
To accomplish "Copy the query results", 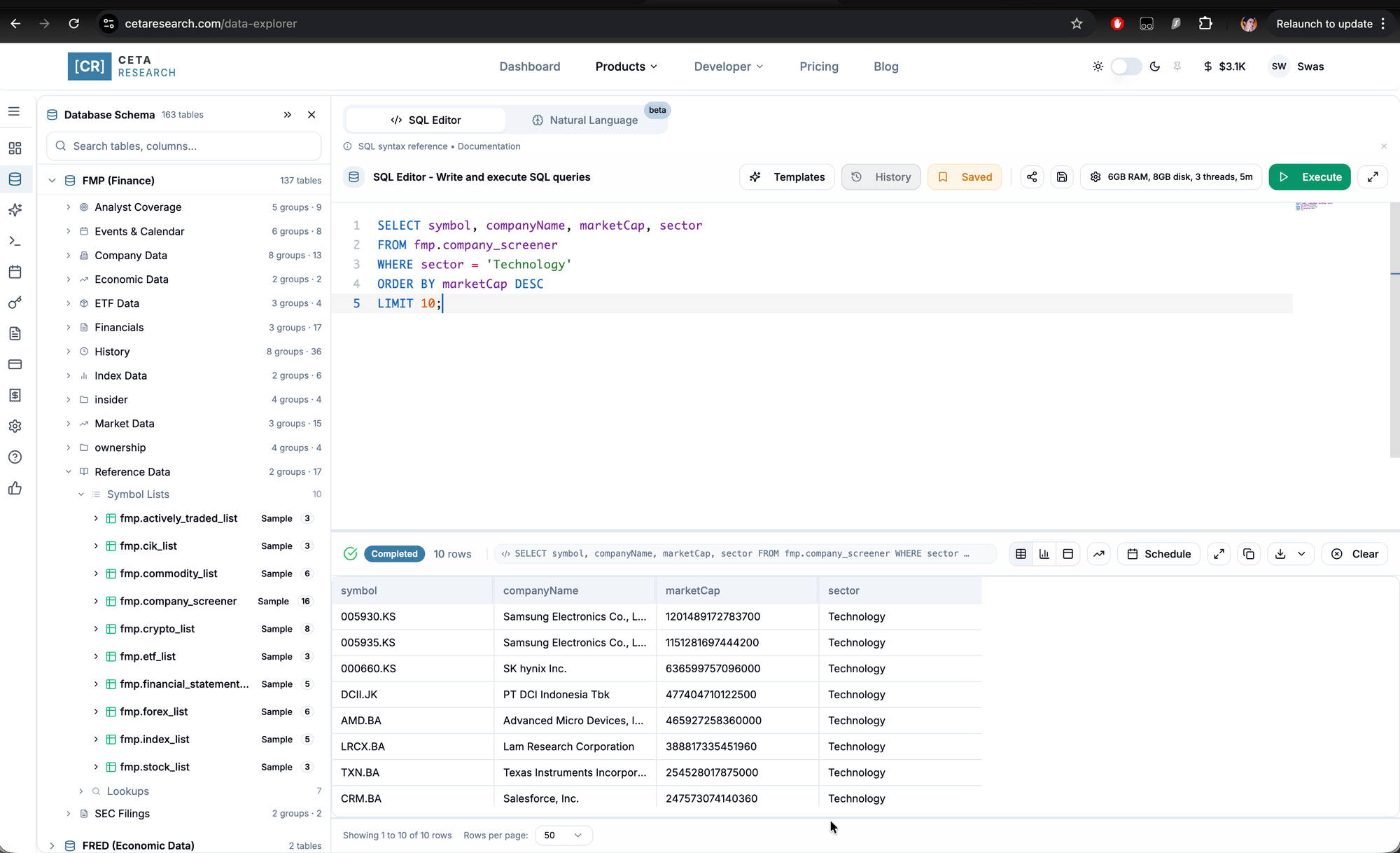I will click(1249, 554).
